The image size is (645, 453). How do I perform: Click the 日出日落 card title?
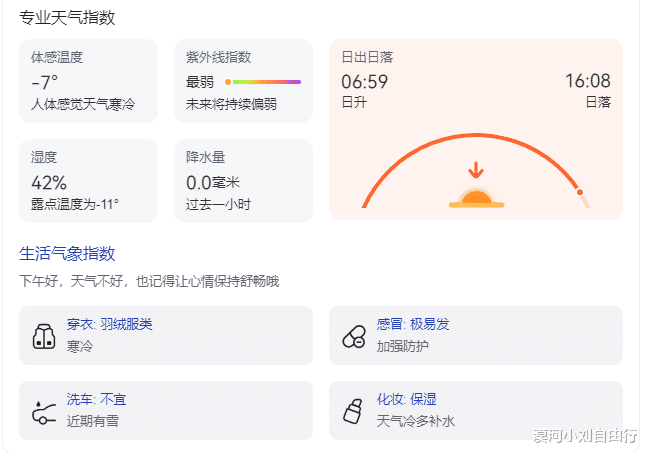click(x=367, y=57)
